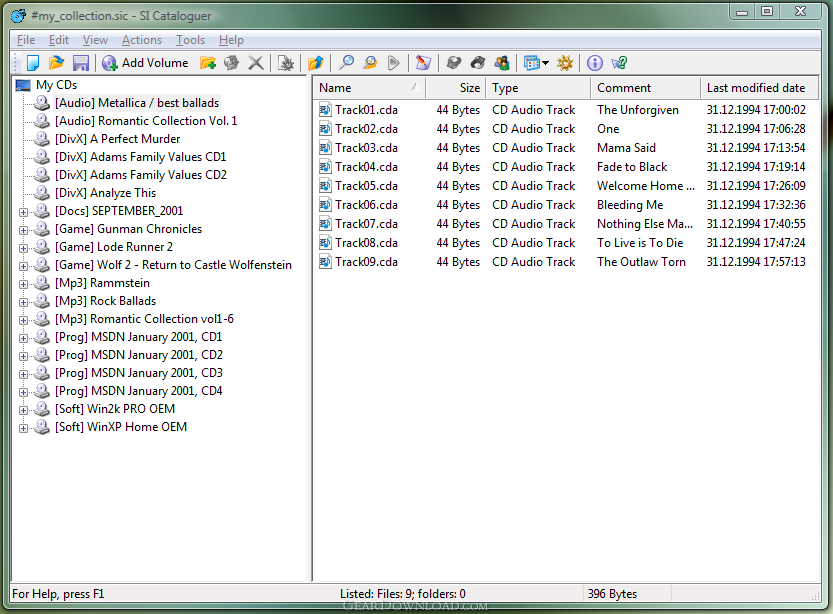Open the Actions menu
Screen dimensions: 833x614
141,40
